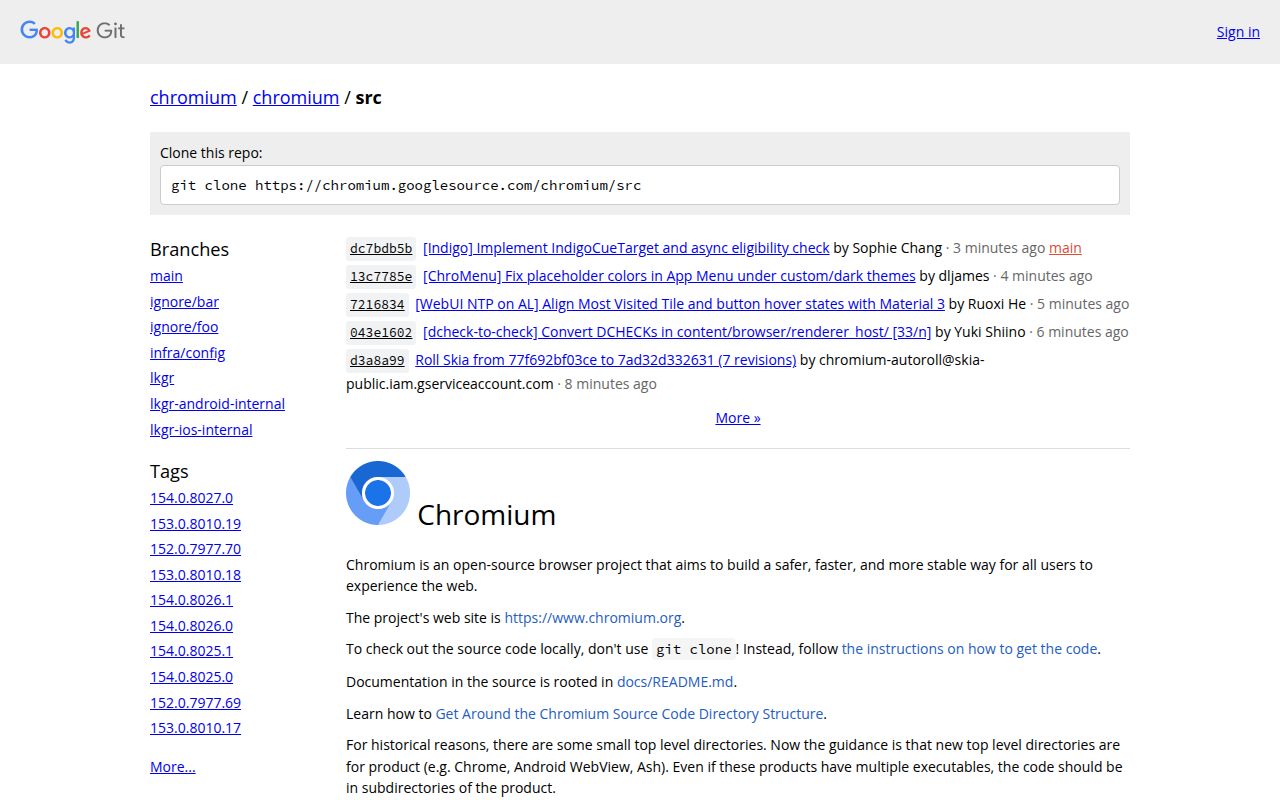Open commit hash 13c7785e

tap(380, 276)
